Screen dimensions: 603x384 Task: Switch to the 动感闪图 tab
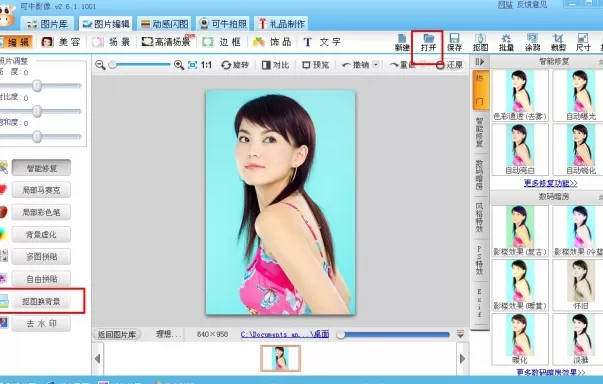[x=164, y=24]
